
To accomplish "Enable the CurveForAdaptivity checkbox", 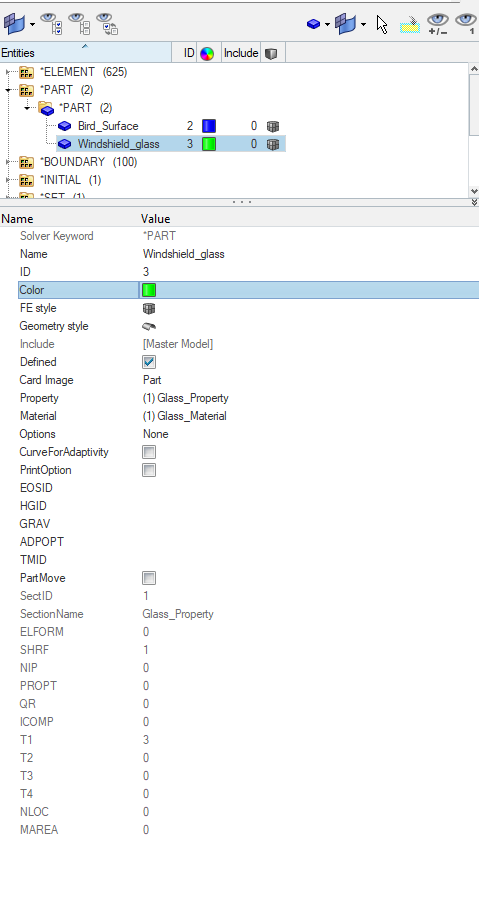I will pos(149,452).
